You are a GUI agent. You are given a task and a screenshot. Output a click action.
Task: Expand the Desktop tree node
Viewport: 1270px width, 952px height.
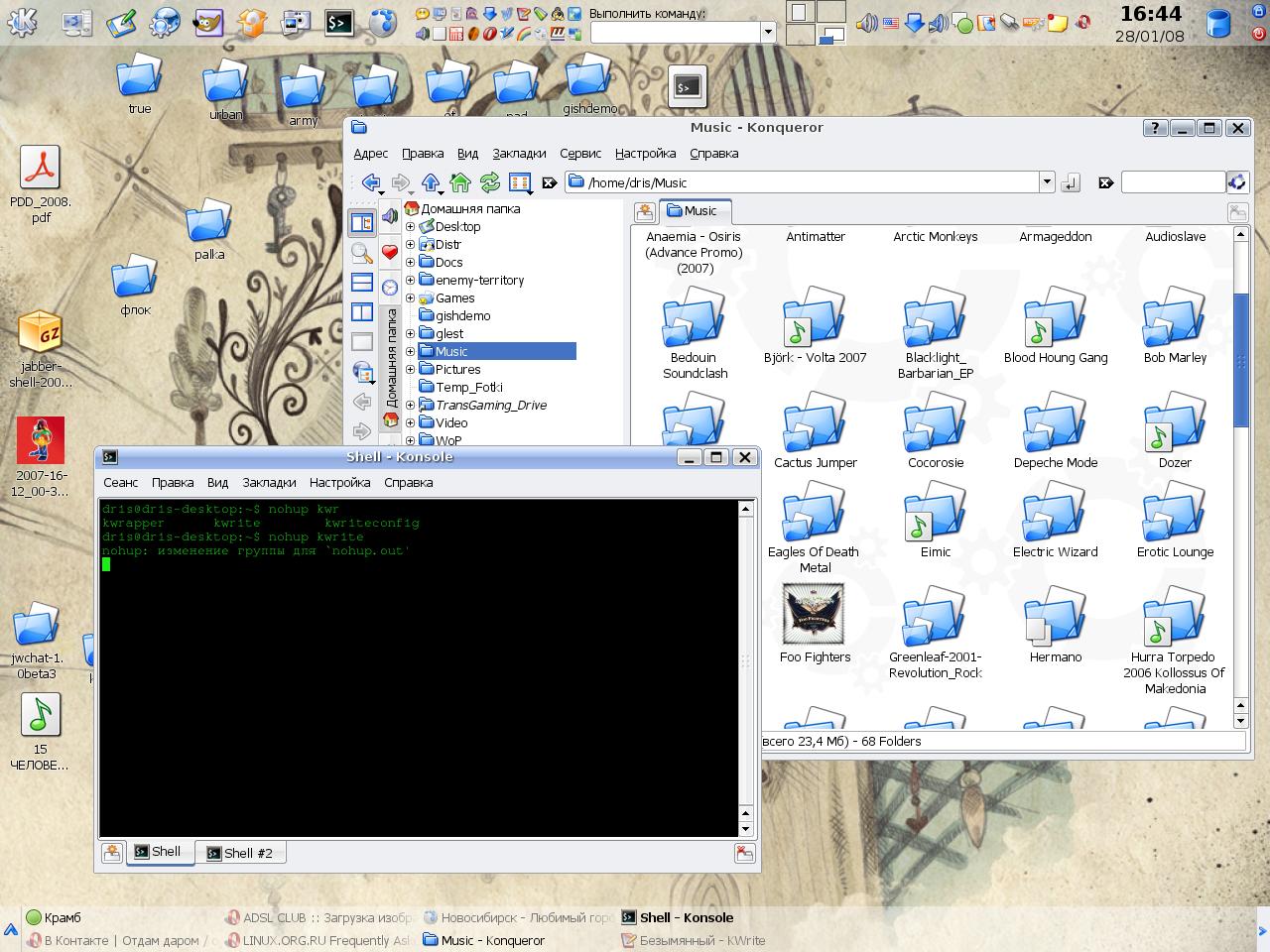[410, 226]
